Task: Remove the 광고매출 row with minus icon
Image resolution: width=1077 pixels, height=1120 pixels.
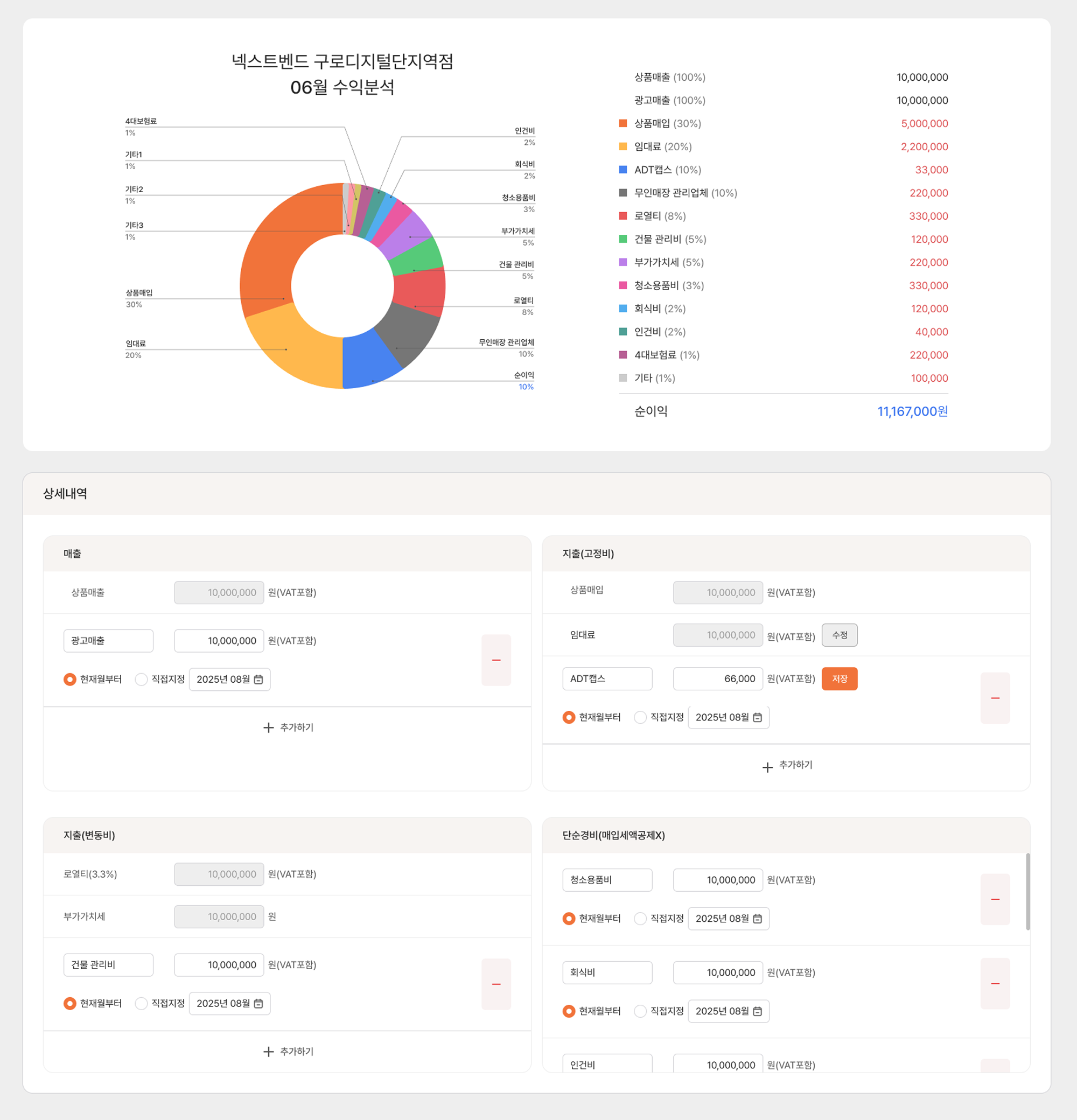Action: tap(496, 660)
